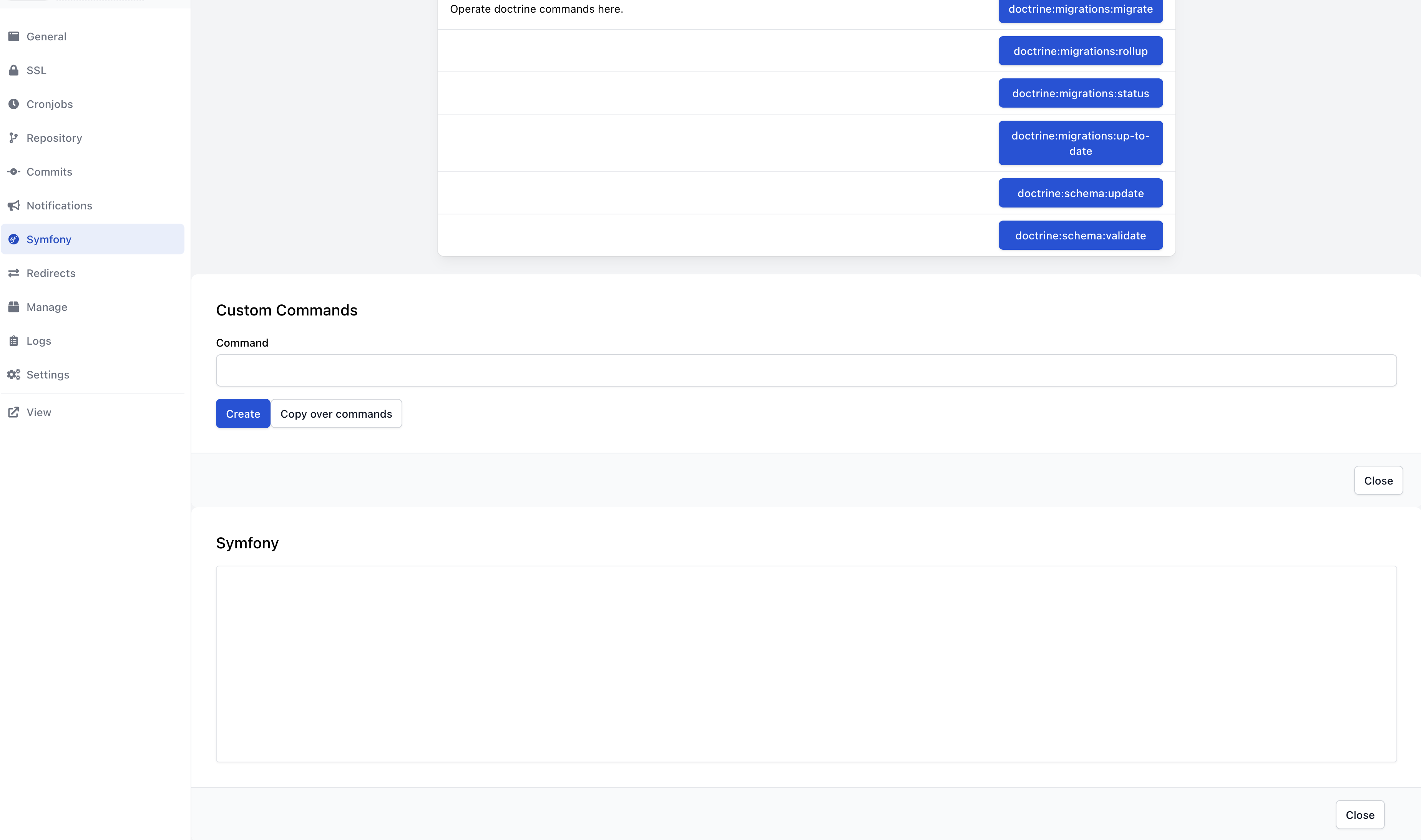
Task: Select Notifications in the sidebar
Action: [92, 206]
